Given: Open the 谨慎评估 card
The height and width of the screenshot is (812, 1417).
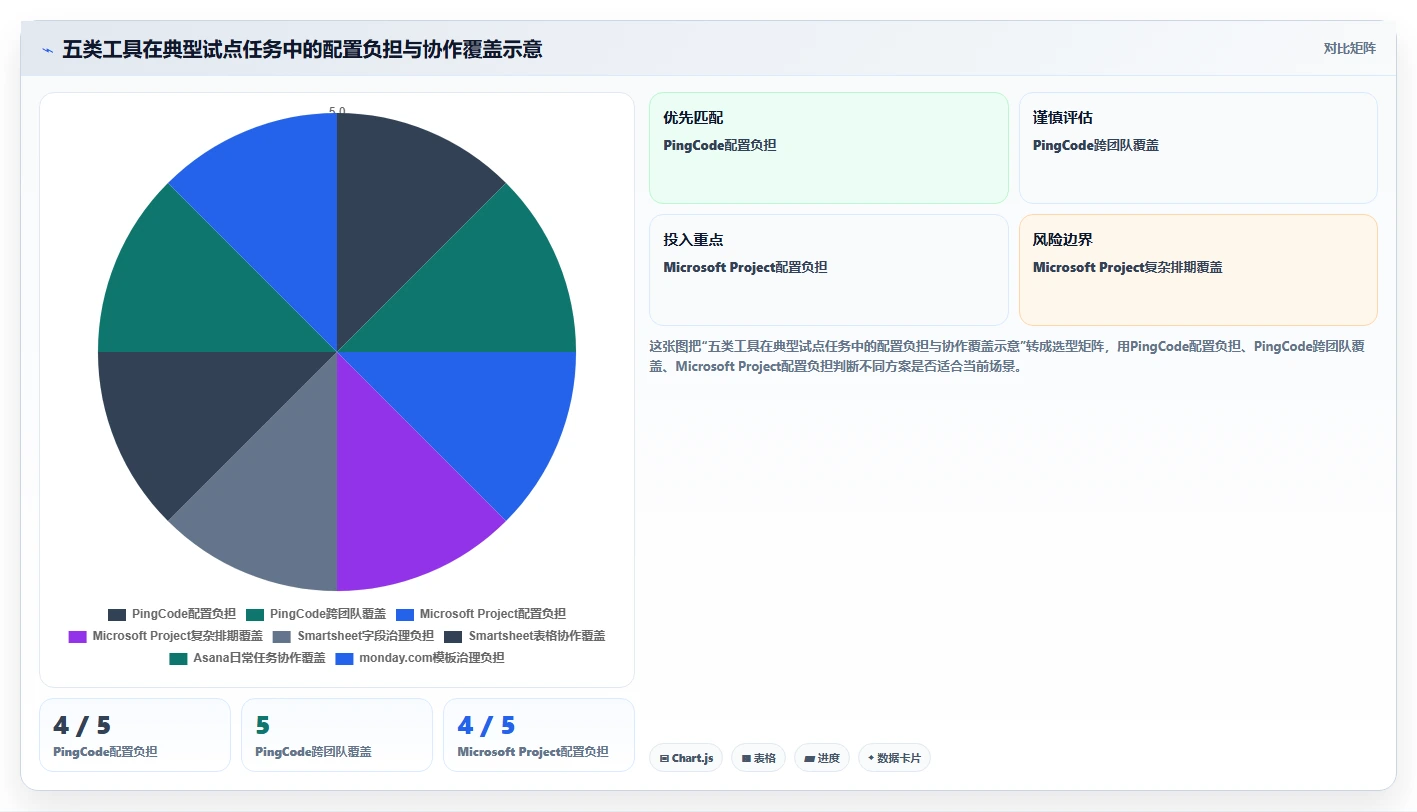Looking at the screenshot, I should pos(1198,148).
